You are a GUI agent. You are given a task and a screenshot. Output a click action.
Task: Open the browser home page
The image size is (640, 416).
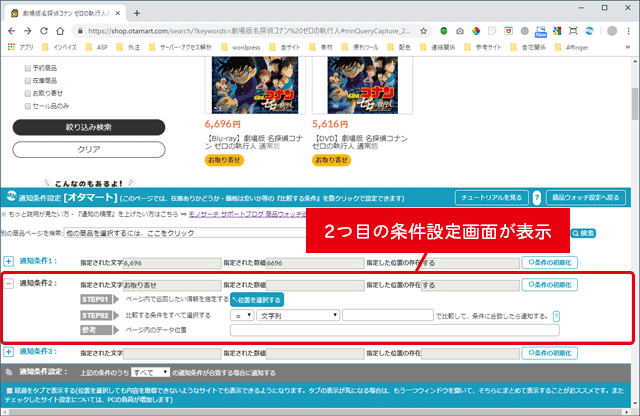tap(60, 31)
